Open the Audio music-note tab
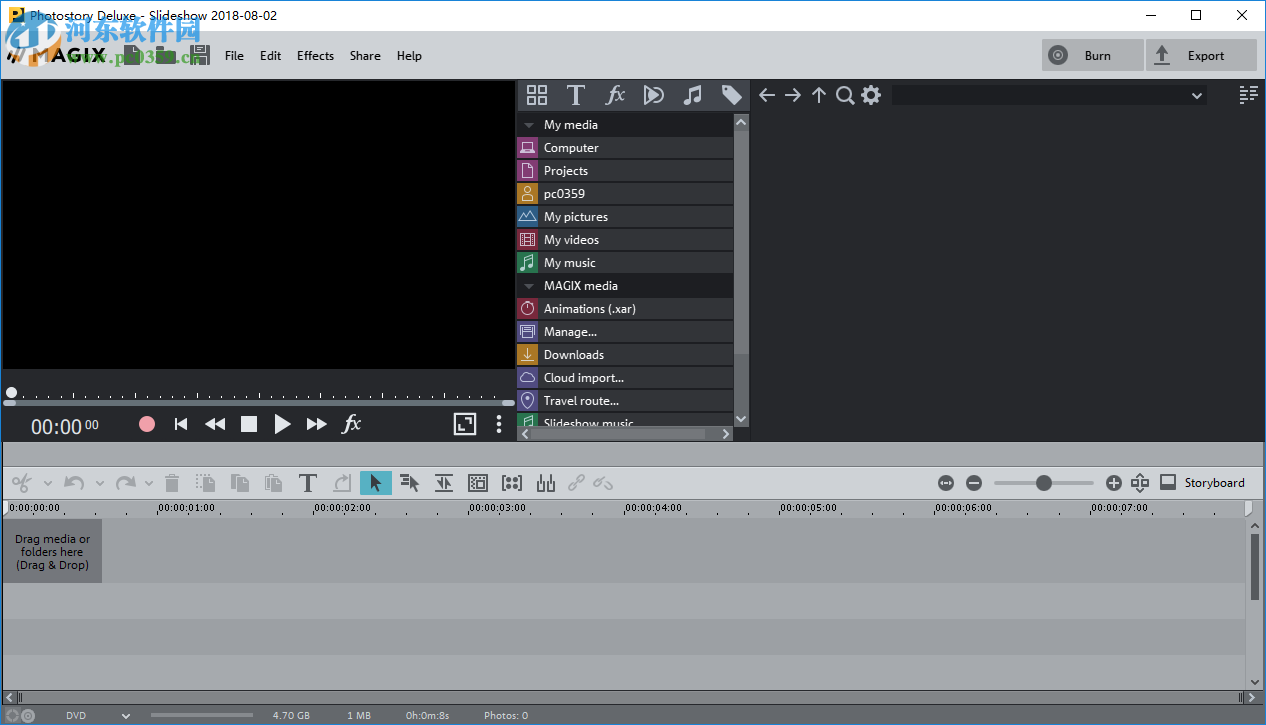 point(693,95)
